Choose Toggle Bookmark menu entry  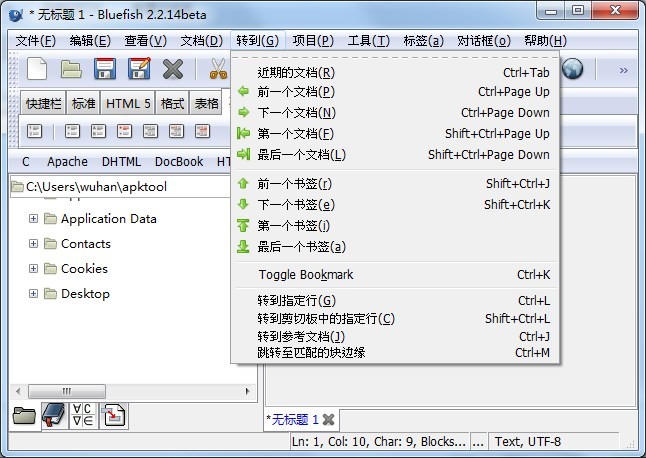(x=395, y=274)
